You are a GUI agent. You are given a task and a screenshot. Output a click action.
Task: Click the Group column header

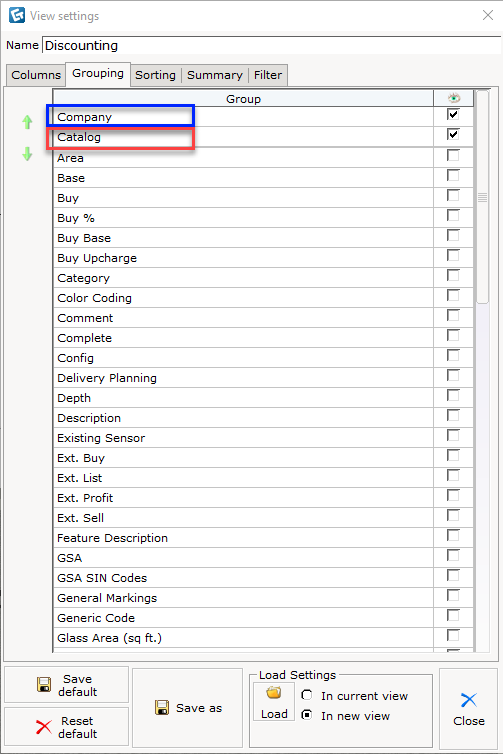tap(243, 99)
